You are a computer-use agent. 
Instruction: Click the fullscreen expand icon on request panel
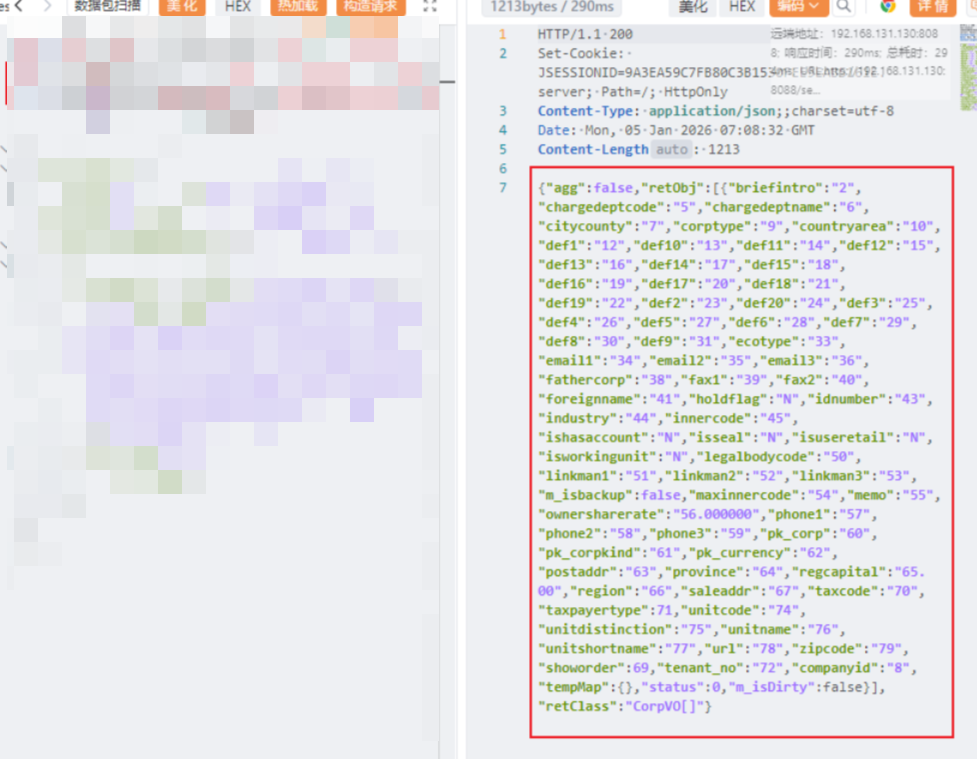click(429, 6)
